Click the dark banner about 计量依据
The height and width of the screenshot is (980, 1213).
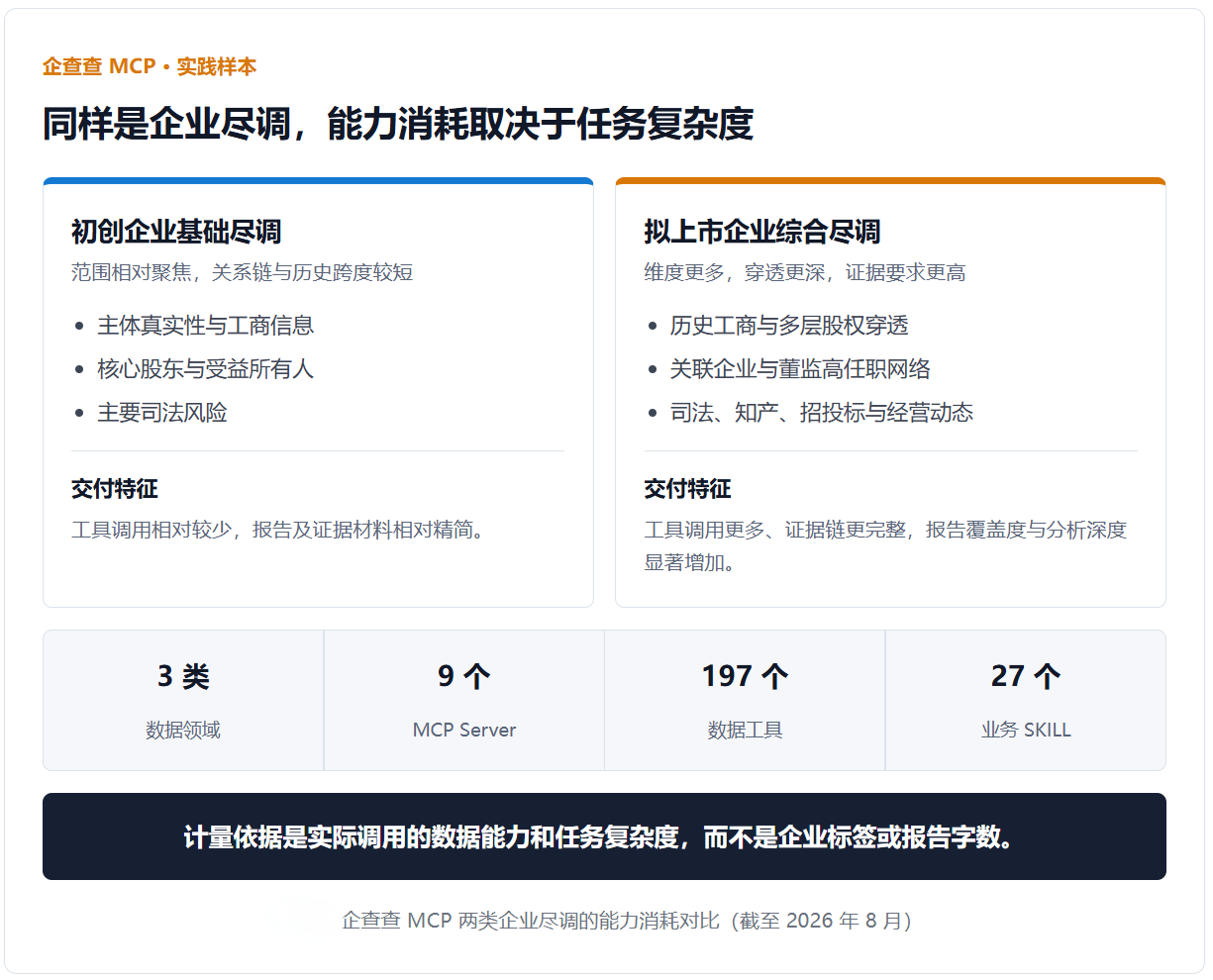click(604, 836)
